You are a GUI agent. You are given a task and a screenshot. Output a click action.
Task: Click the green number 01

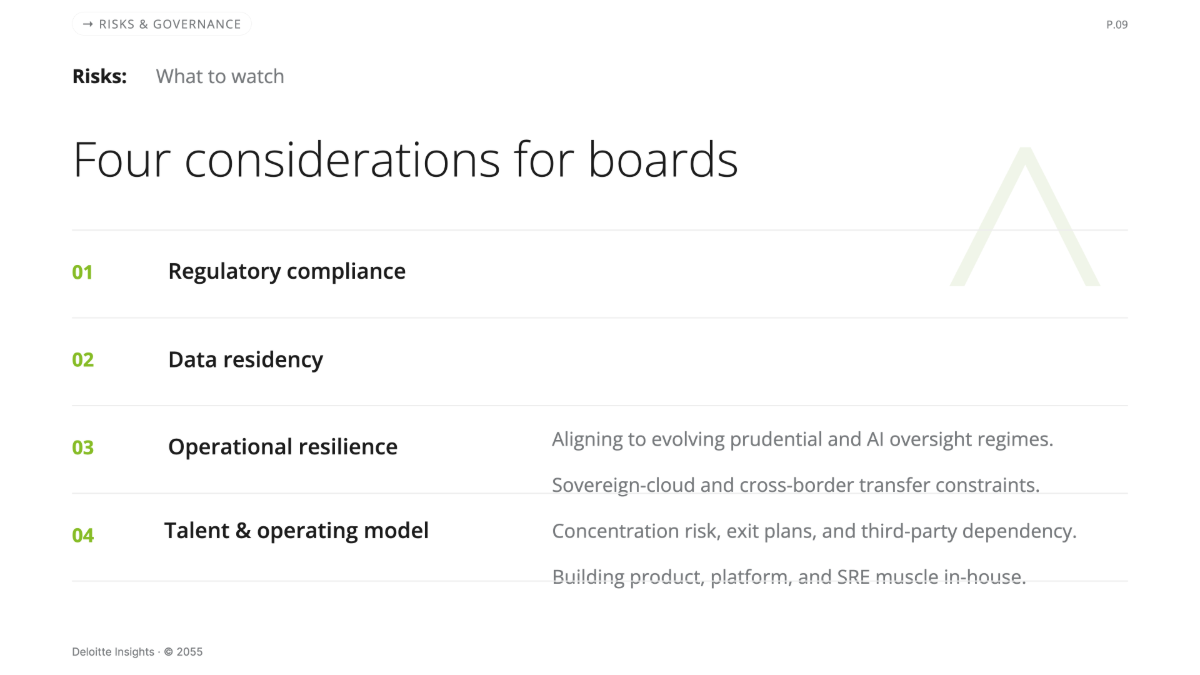coord(82,272)
